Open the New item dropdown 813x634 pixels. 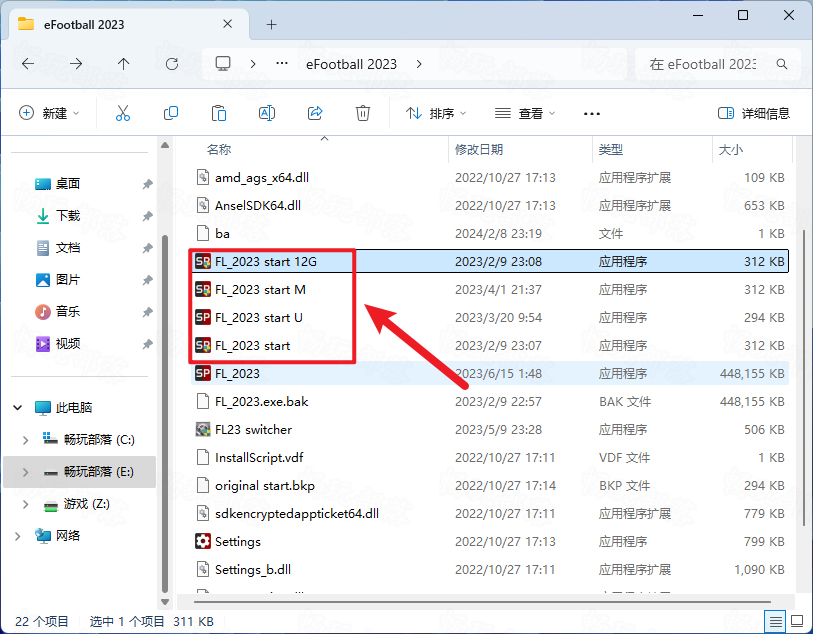pos(49,113)
